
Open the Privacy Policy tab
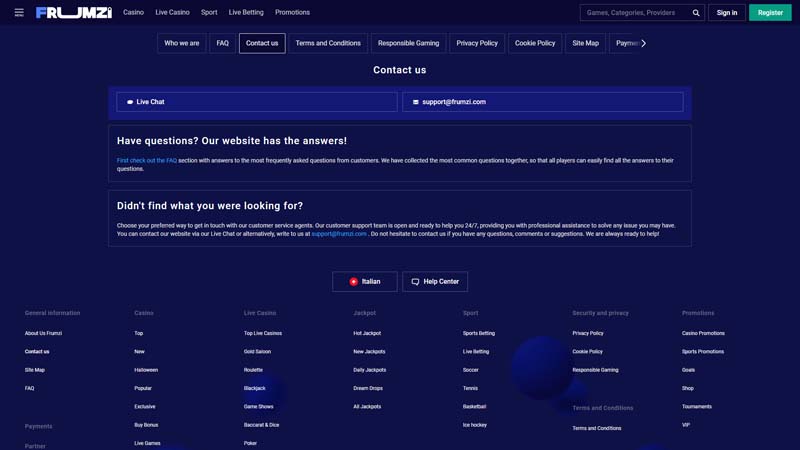point(477,43)
